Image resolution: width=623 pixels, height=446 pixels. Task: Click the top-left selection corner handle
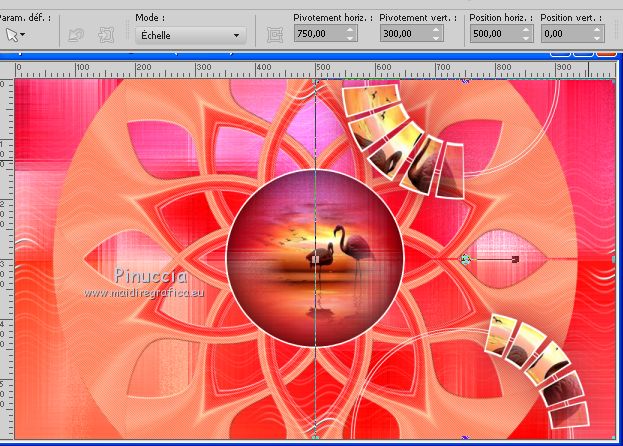[x=316, y=82]
